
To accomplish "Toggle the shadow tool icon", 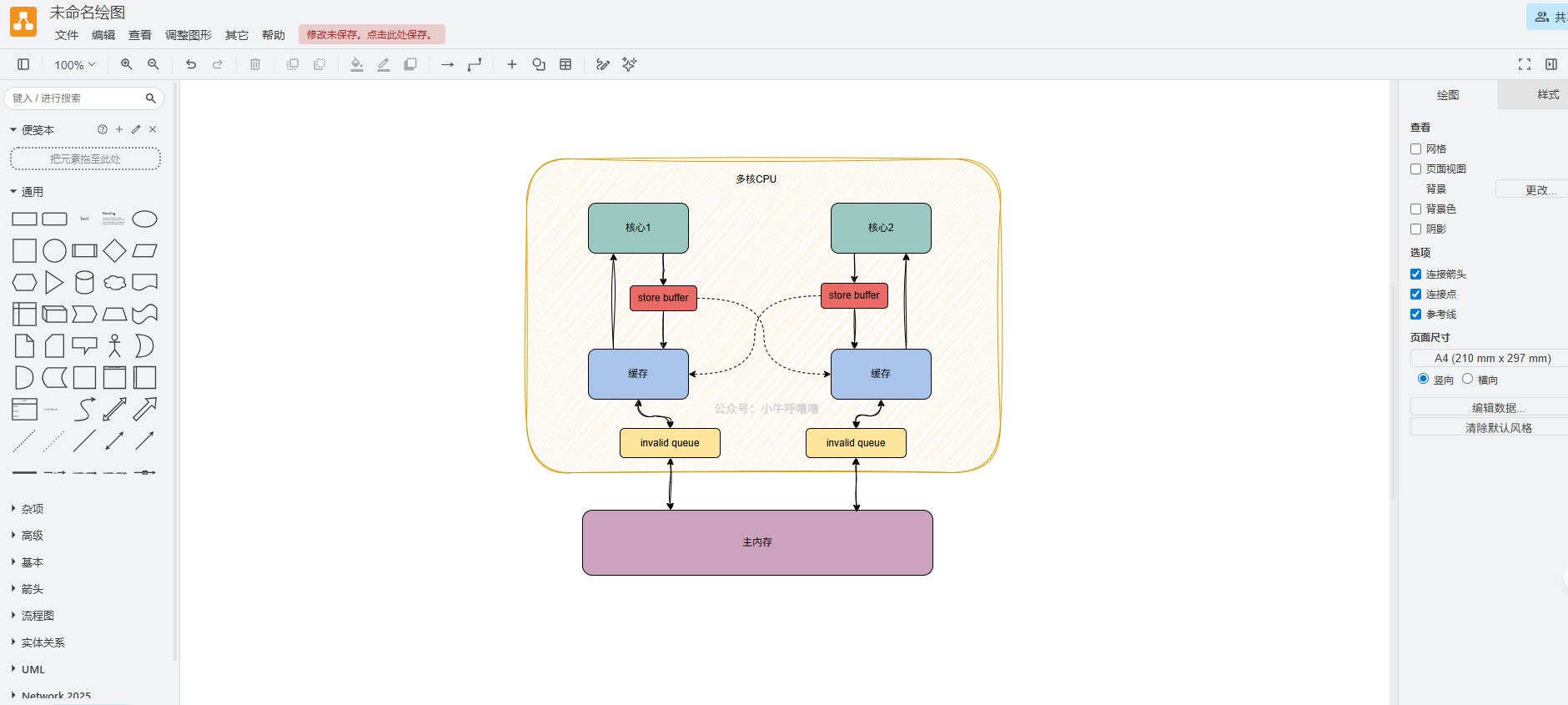I will click(x=410, y=64).
